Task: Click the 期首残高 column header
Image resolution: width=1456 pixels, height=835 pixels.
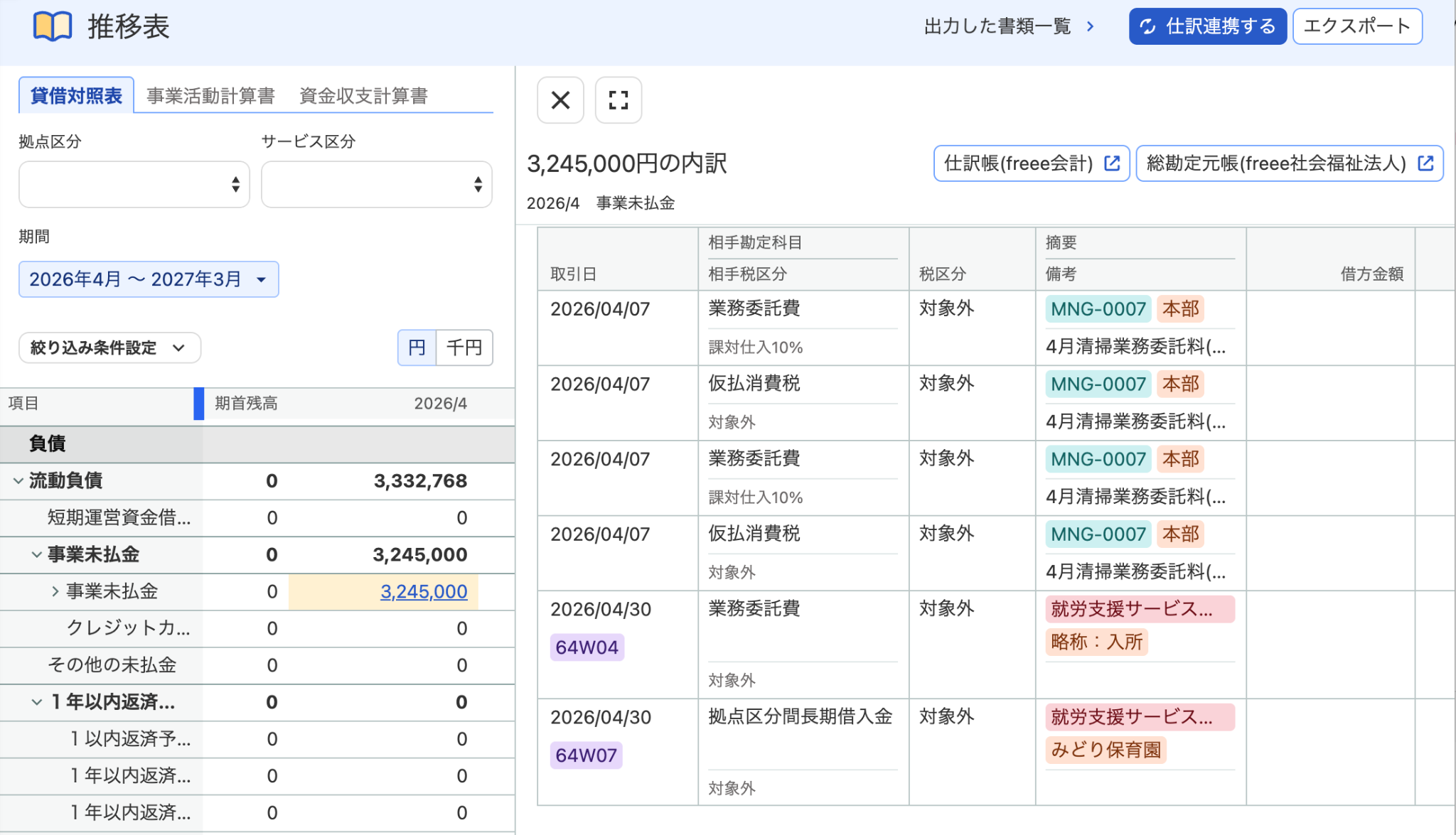Action: pyautogui.click(x=246, y=404)
